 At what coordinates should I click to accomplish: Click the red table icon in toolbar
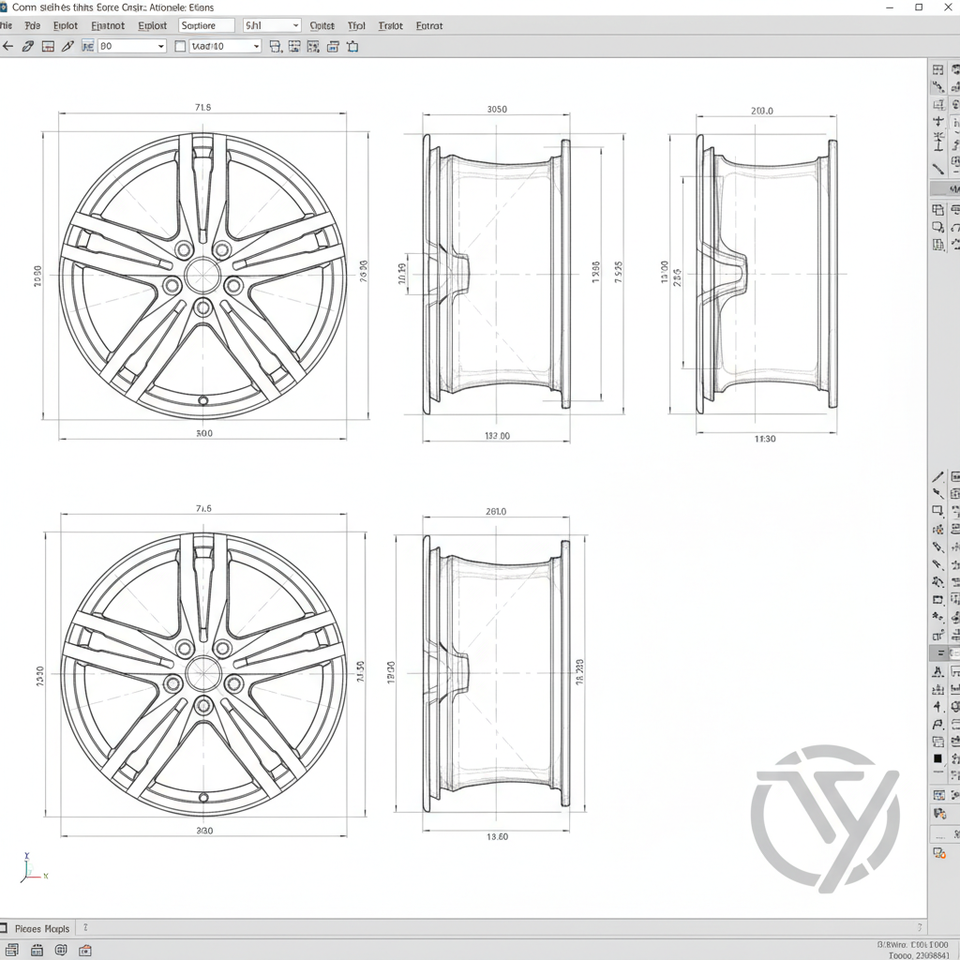[x=47, y=46]
